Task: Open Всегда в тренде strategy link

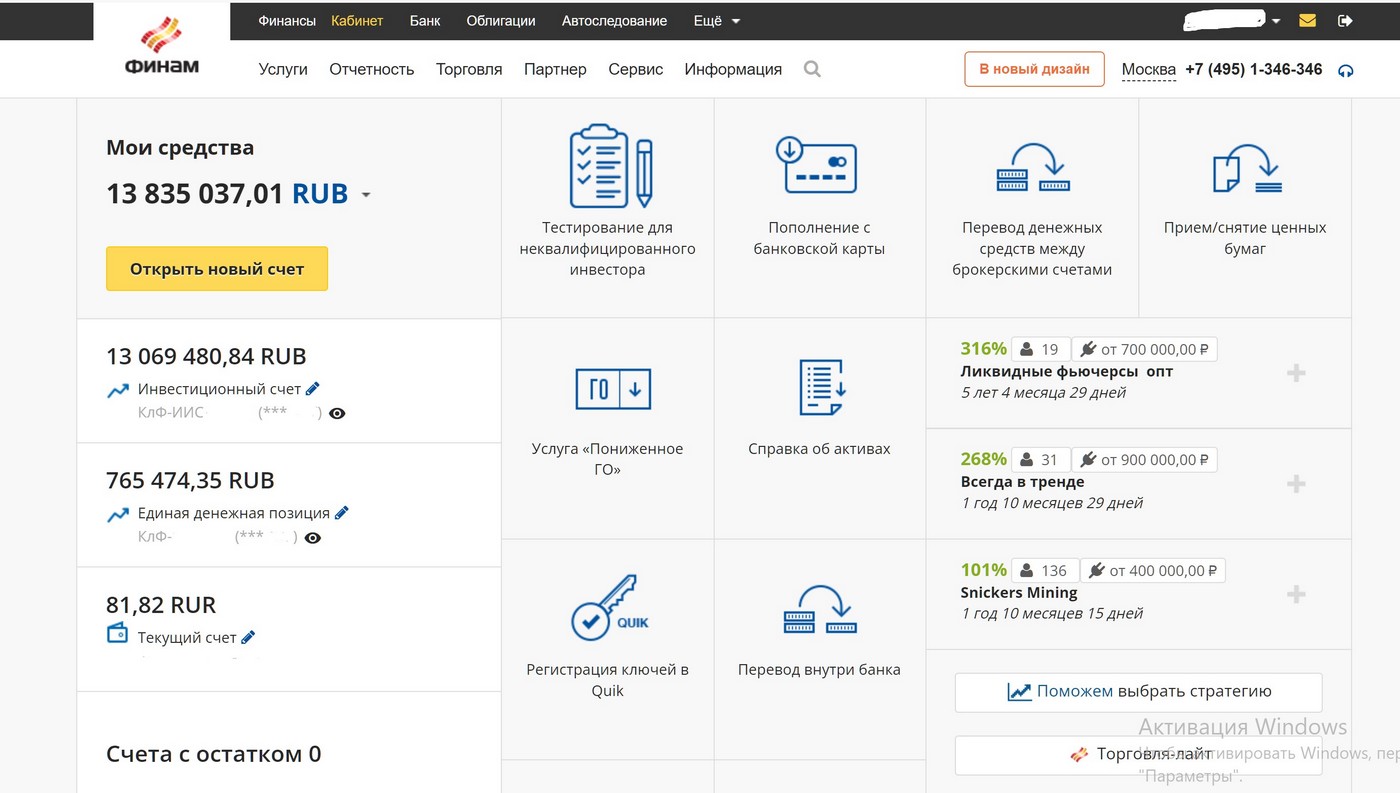Action: (x=1022, y=482)
